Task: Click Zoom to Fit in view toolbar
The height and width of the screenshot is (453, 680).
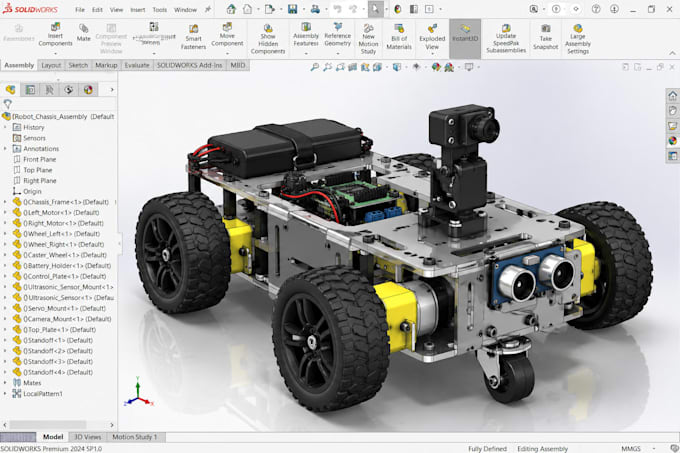Action: click(314, 67)
